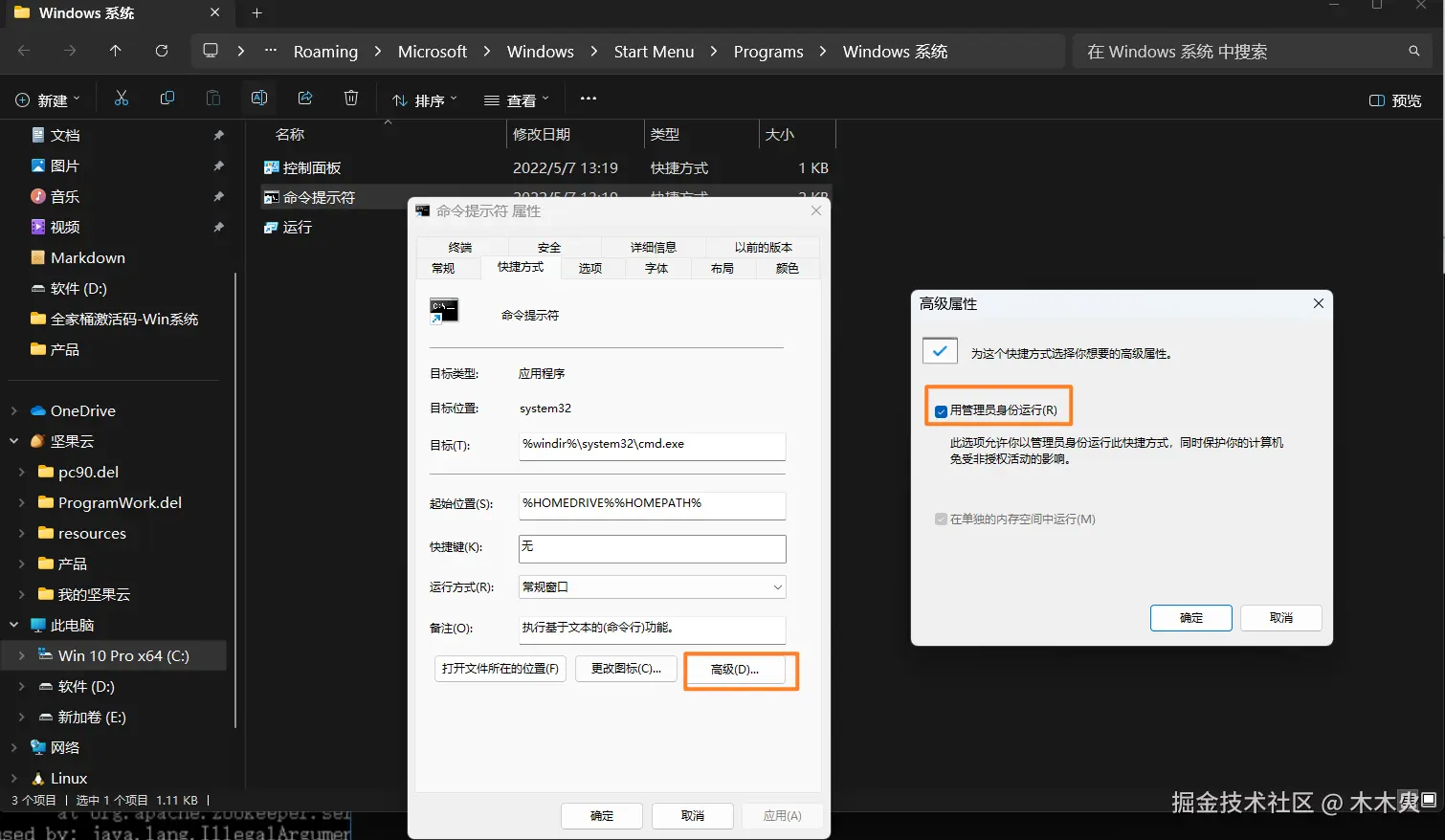This screenshot has height=840, width=1445.
Task: Click the 新建 new item button
Action: point(48,99)
